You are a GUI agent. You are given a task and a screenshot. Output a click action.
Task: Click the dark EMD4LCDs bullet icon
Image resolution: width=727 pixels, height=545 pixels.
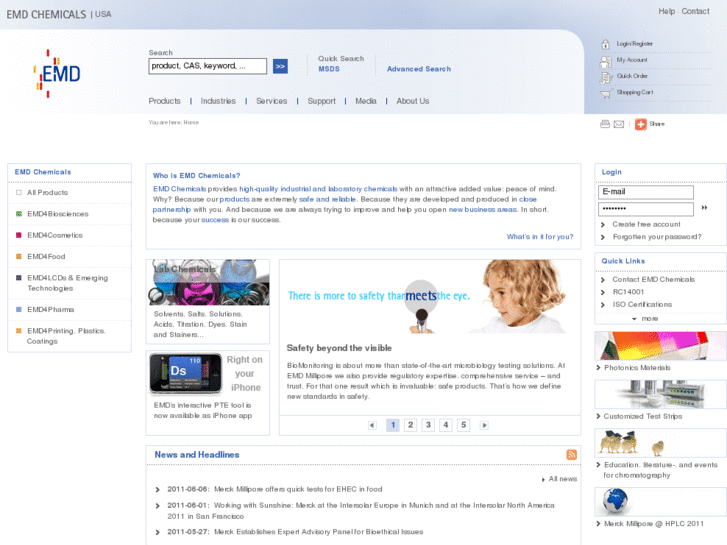[x=19, y=278]
